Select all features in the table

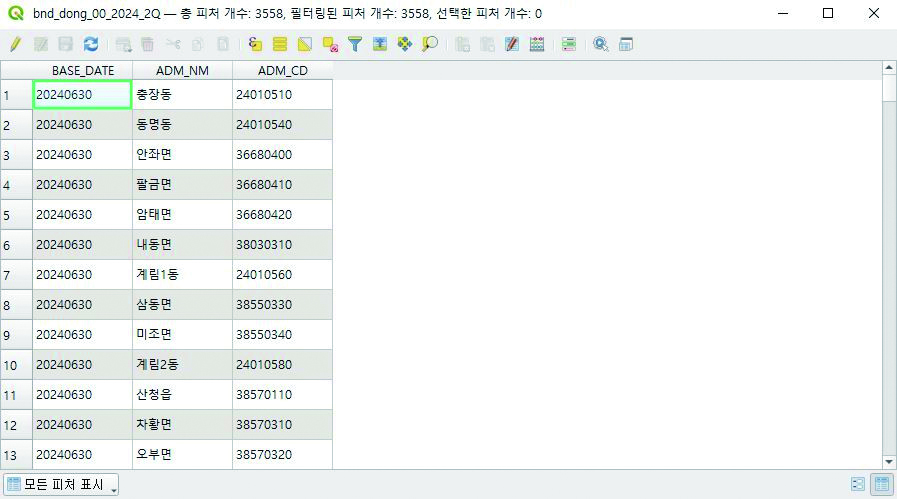(x=280, y=44)
